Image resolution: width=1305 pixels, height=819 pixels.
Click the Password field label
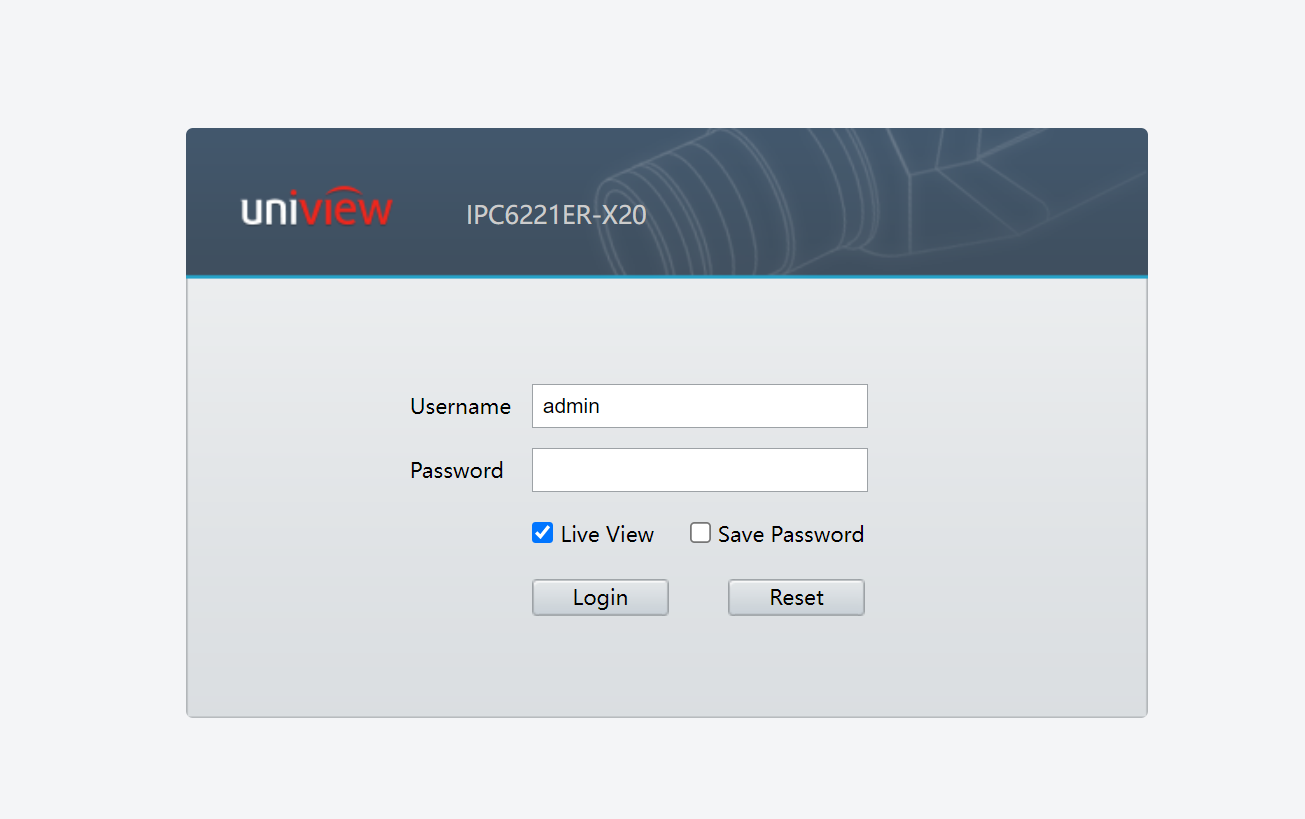tap(456, 471)
